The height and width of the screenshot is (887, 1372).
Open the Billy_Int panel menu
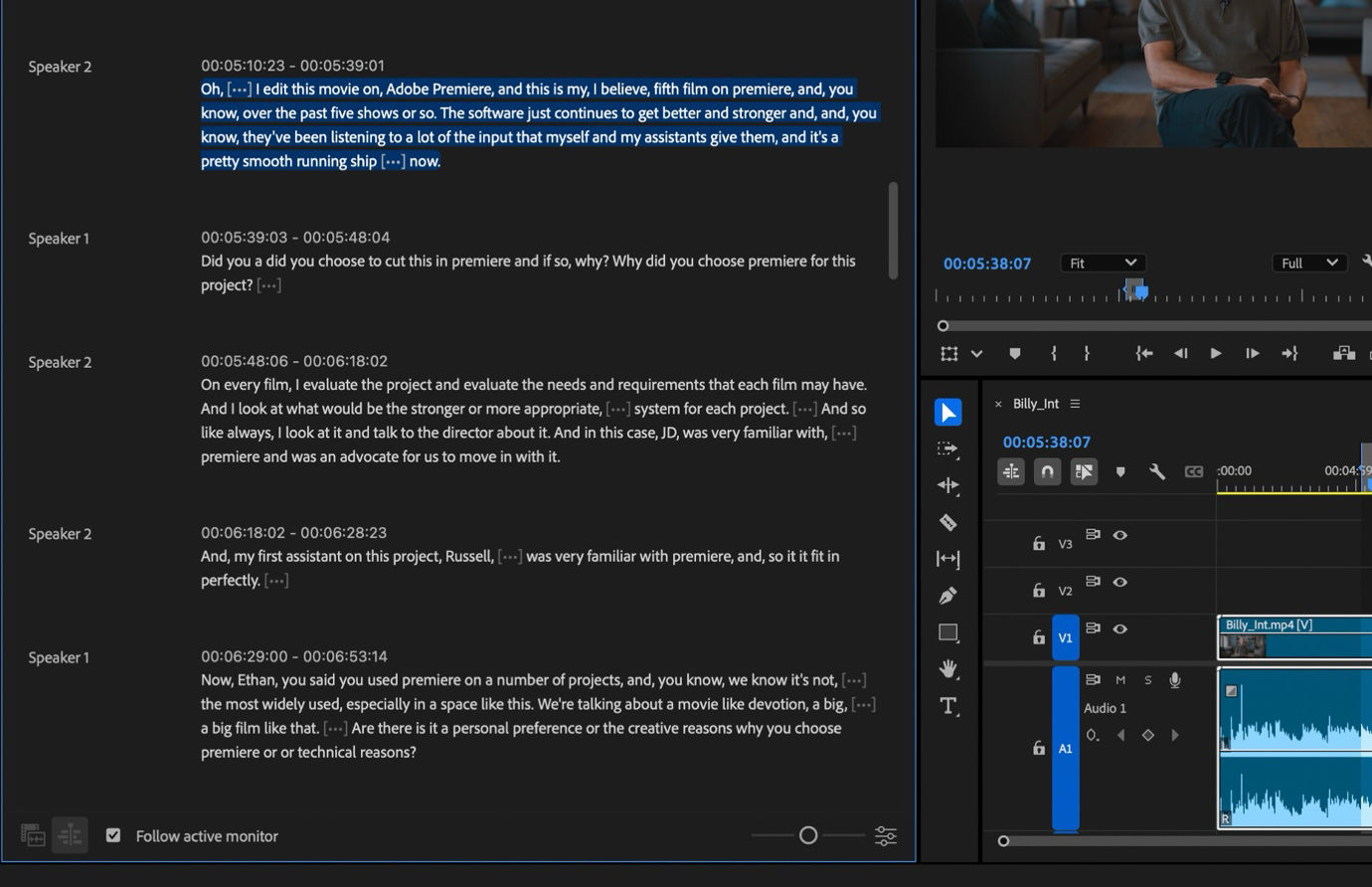tap(1076, 404)
